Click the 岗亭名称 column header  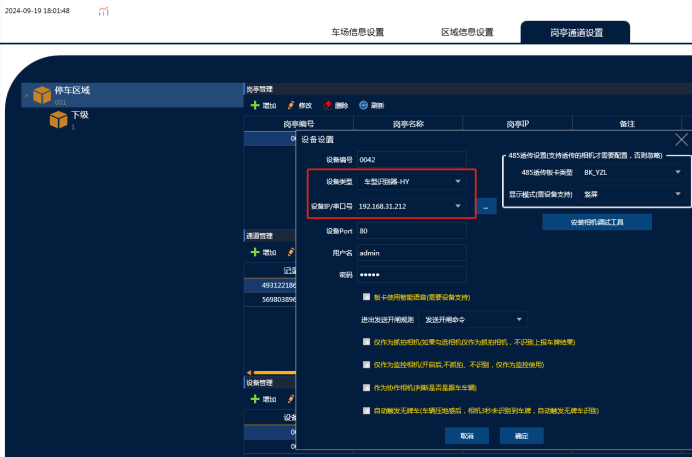tap(408, 124)
